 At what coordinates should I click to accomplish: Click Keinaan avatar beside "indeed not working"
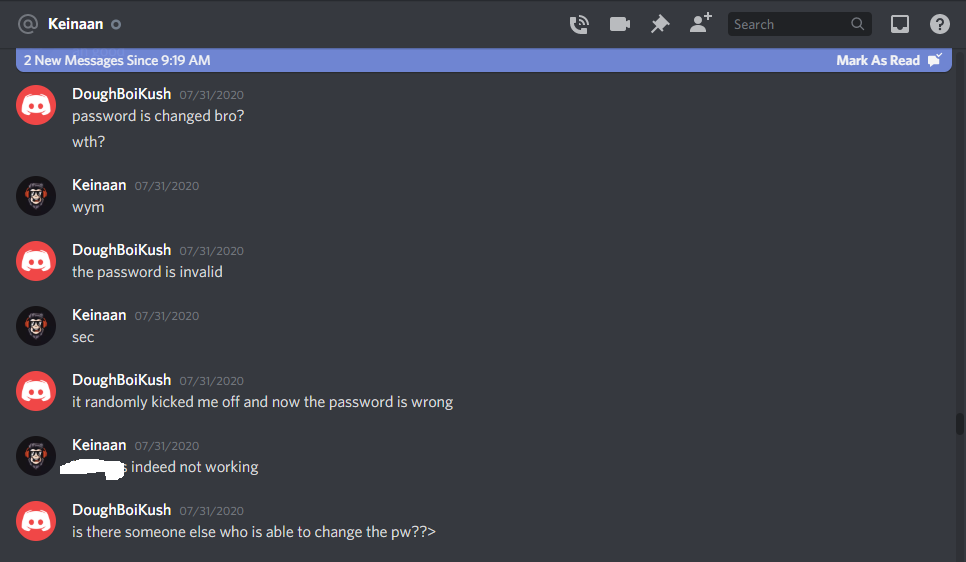click(36, 456)
